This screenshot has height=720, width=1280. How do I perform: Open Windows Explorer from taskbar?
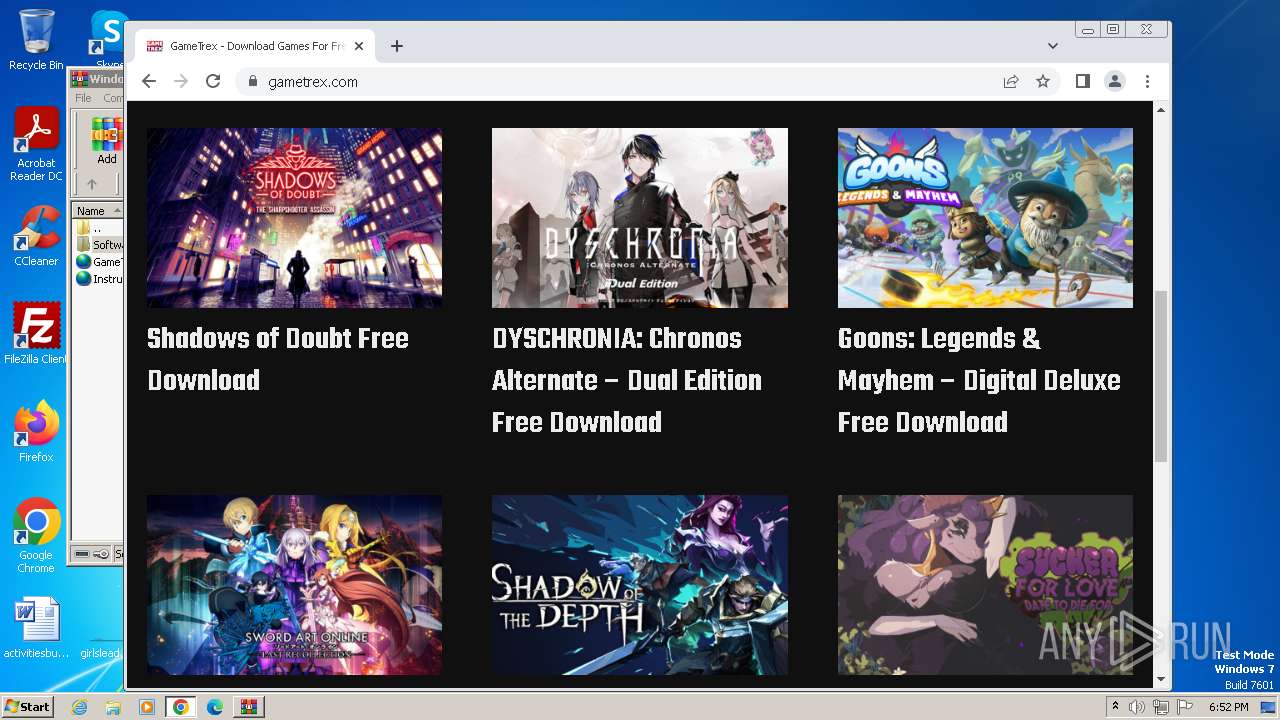tap(113, 707)
